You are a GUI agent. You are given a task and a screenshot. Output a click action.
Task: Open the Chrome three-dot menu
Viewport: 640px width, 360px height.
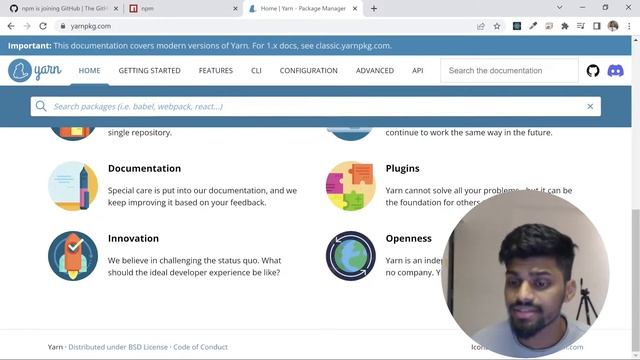point(629,26)
